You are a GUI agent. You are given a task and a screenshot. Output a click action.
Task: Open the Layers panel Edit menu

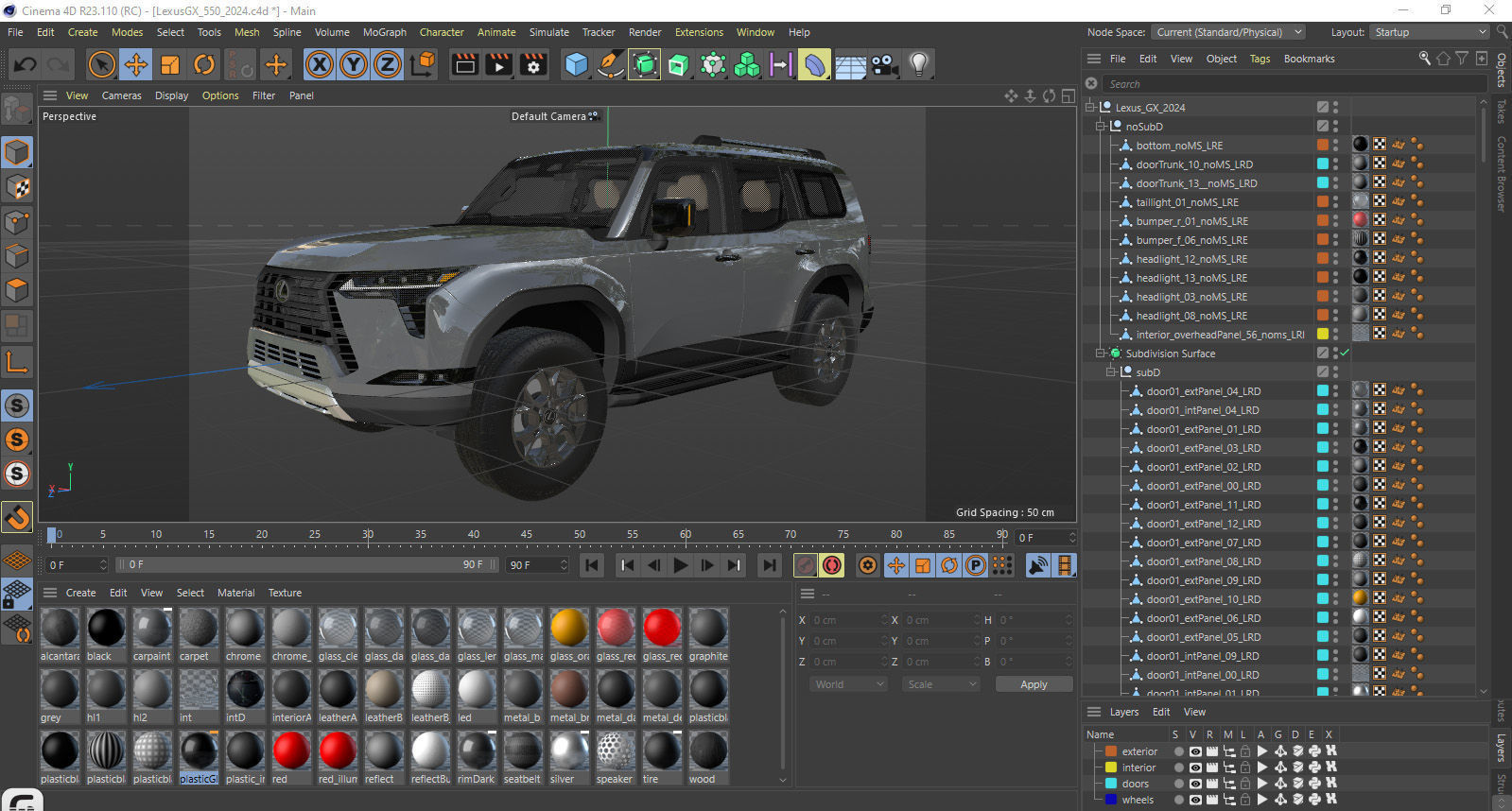click(x=1161, y=712)
